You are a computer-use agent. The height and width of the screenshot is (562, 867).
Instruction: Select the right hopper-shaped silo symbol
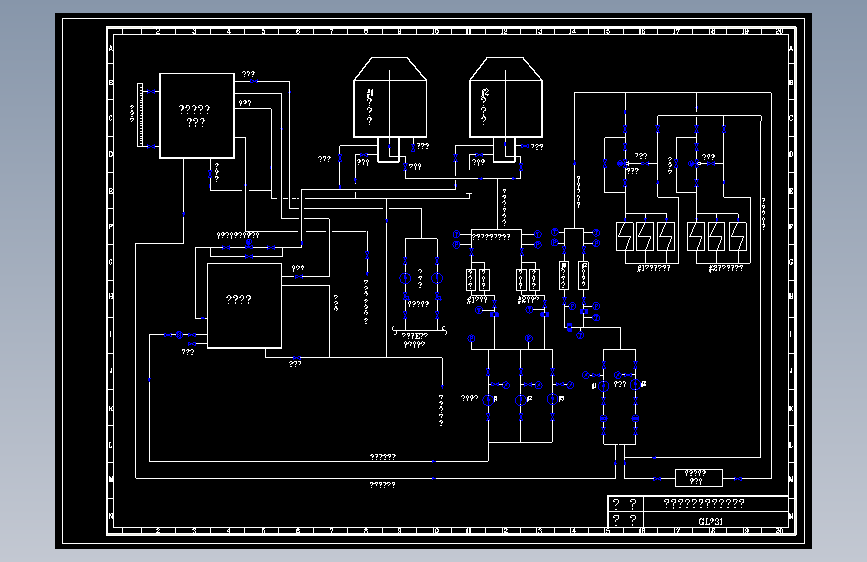pyautogui.click(x=505, y=97)
